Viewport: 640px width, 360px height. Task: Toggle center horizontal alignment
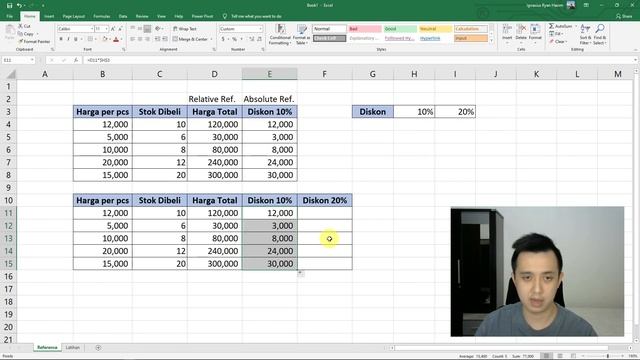(x=140, y=39)
